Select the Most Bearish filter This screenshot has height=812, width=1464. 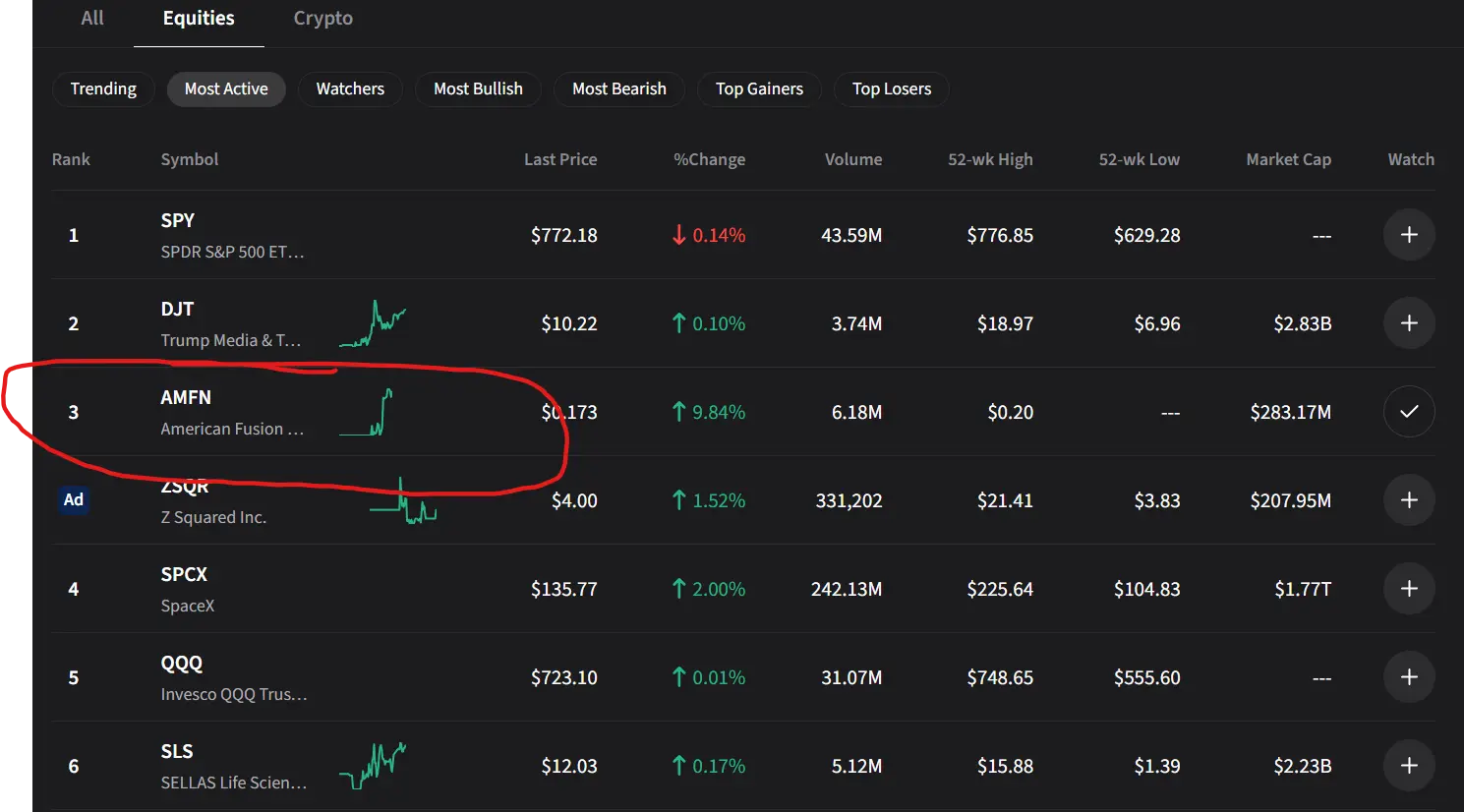point(619,88)
